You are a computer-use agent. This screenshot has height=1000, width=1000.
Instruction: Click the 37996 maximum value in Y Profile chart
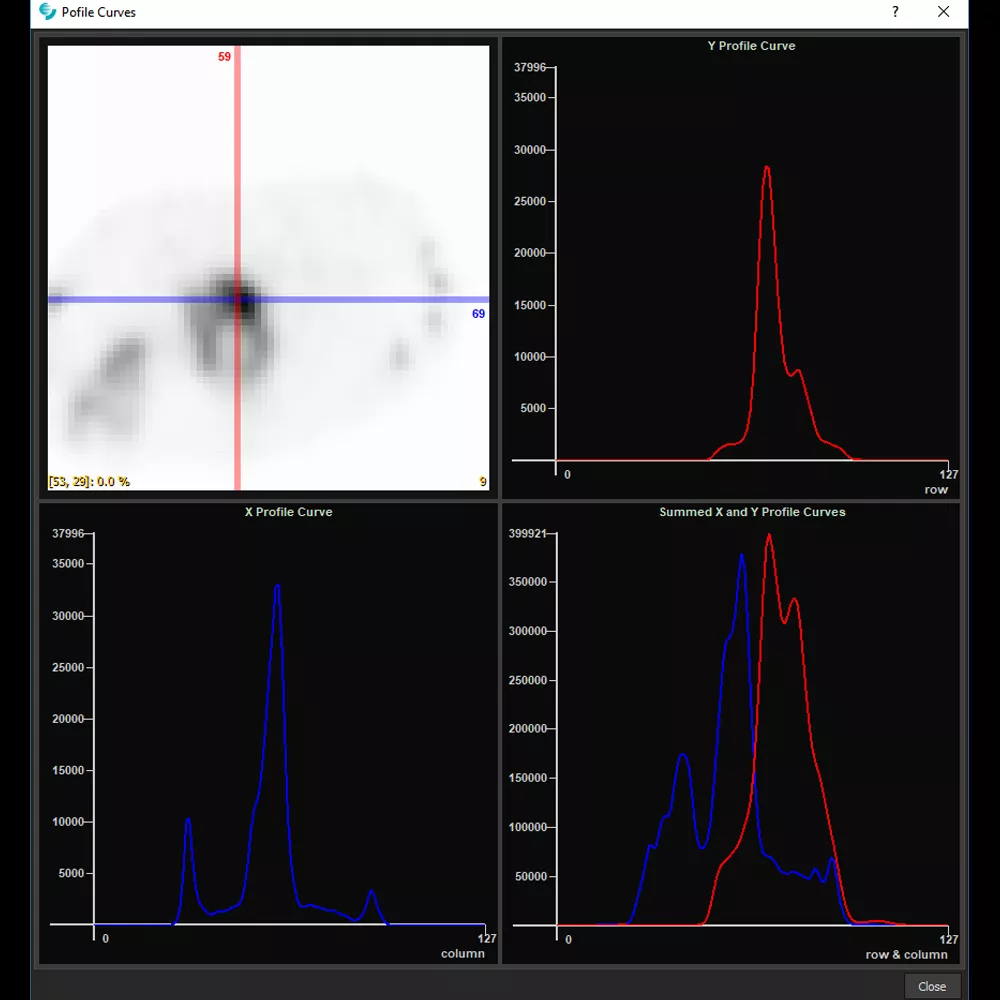530,68
